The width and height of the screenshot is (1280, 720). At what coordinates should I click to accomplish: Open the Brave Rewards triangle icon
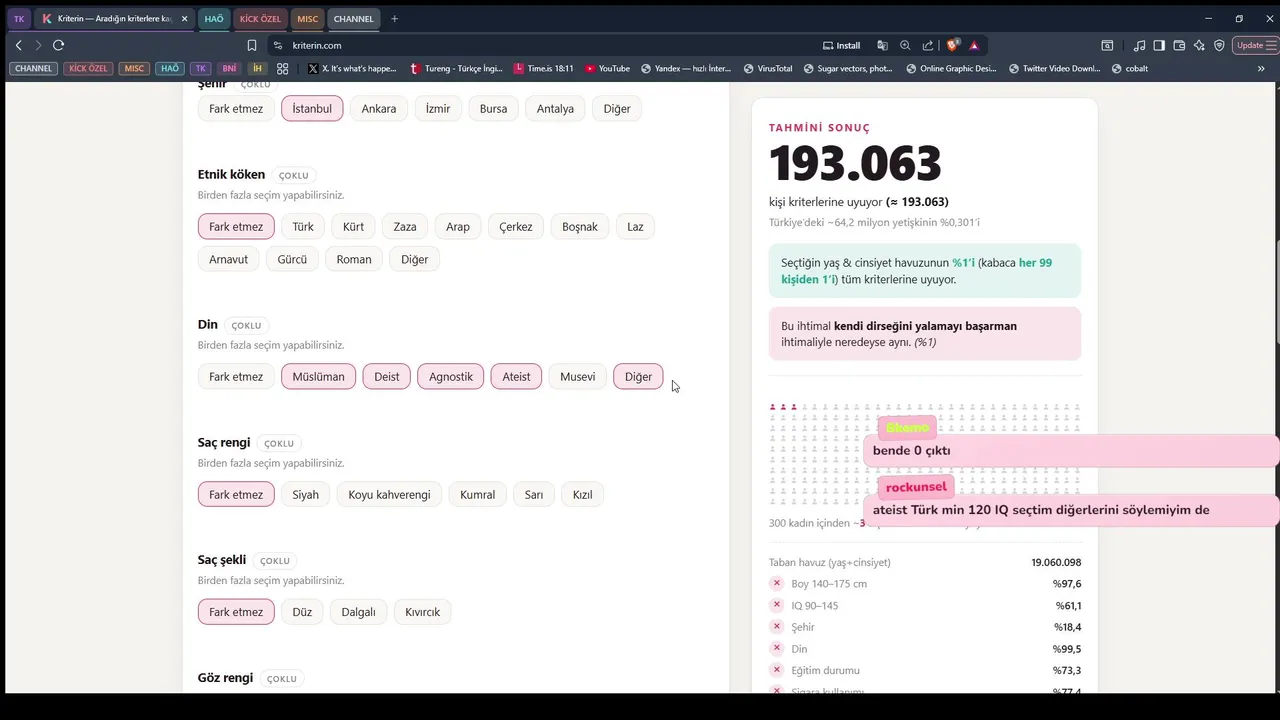[x=974, y=45]
